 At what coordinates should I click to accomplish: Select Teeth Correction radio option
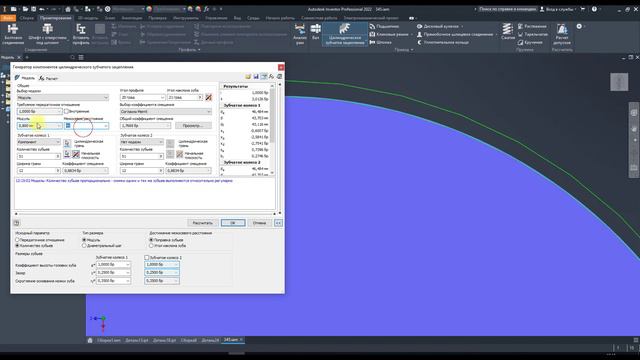(x=151, y=240)
